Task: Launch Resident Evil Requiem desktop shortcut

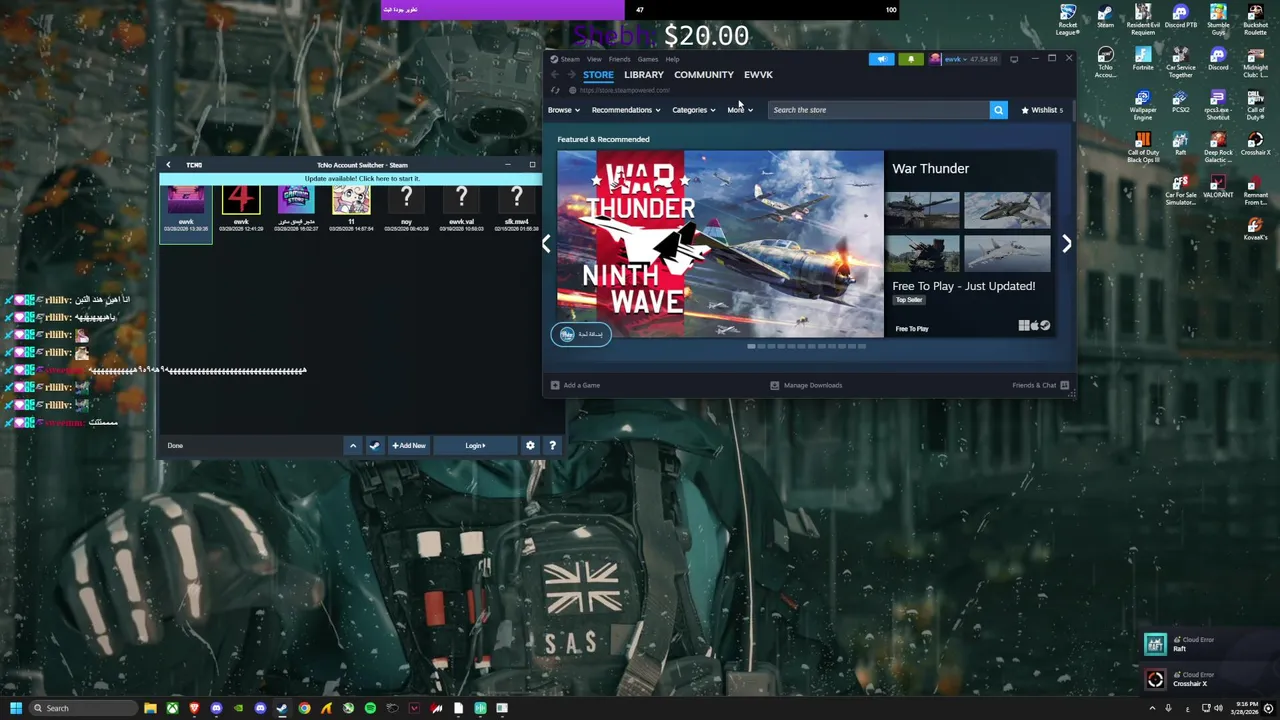Action: [1143, 19]
